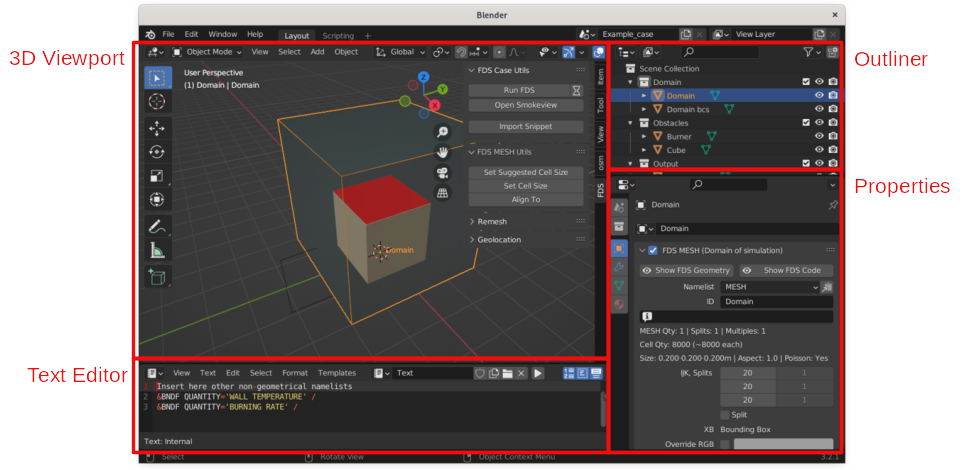Click the outliner new collection icon
962x470 pixels.
(832, 53)
